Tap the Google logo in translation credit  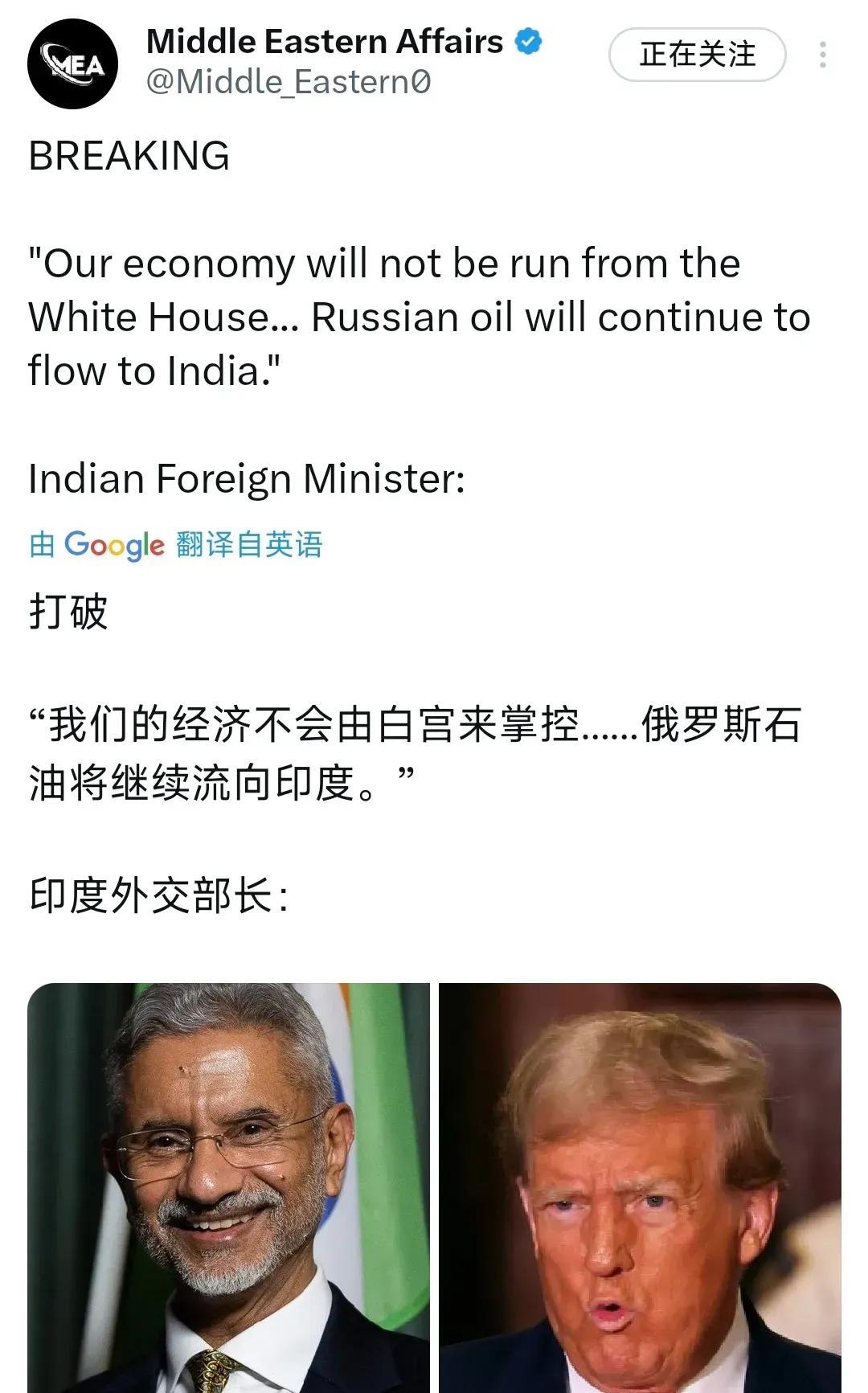(x=114, y=545)
